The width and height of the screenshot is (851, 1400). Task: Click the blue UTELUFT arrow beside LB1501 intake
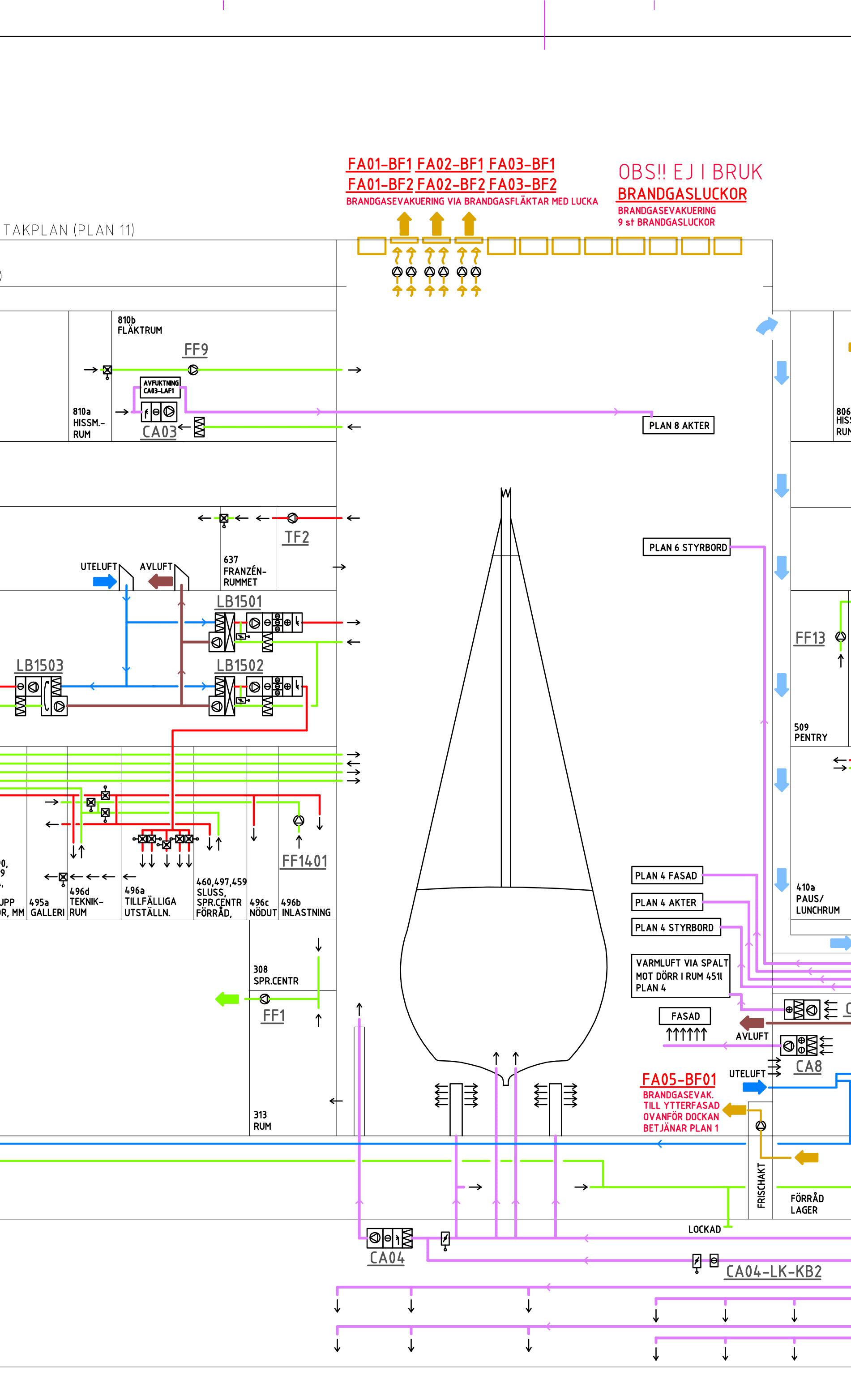click(x=105, y=581)
